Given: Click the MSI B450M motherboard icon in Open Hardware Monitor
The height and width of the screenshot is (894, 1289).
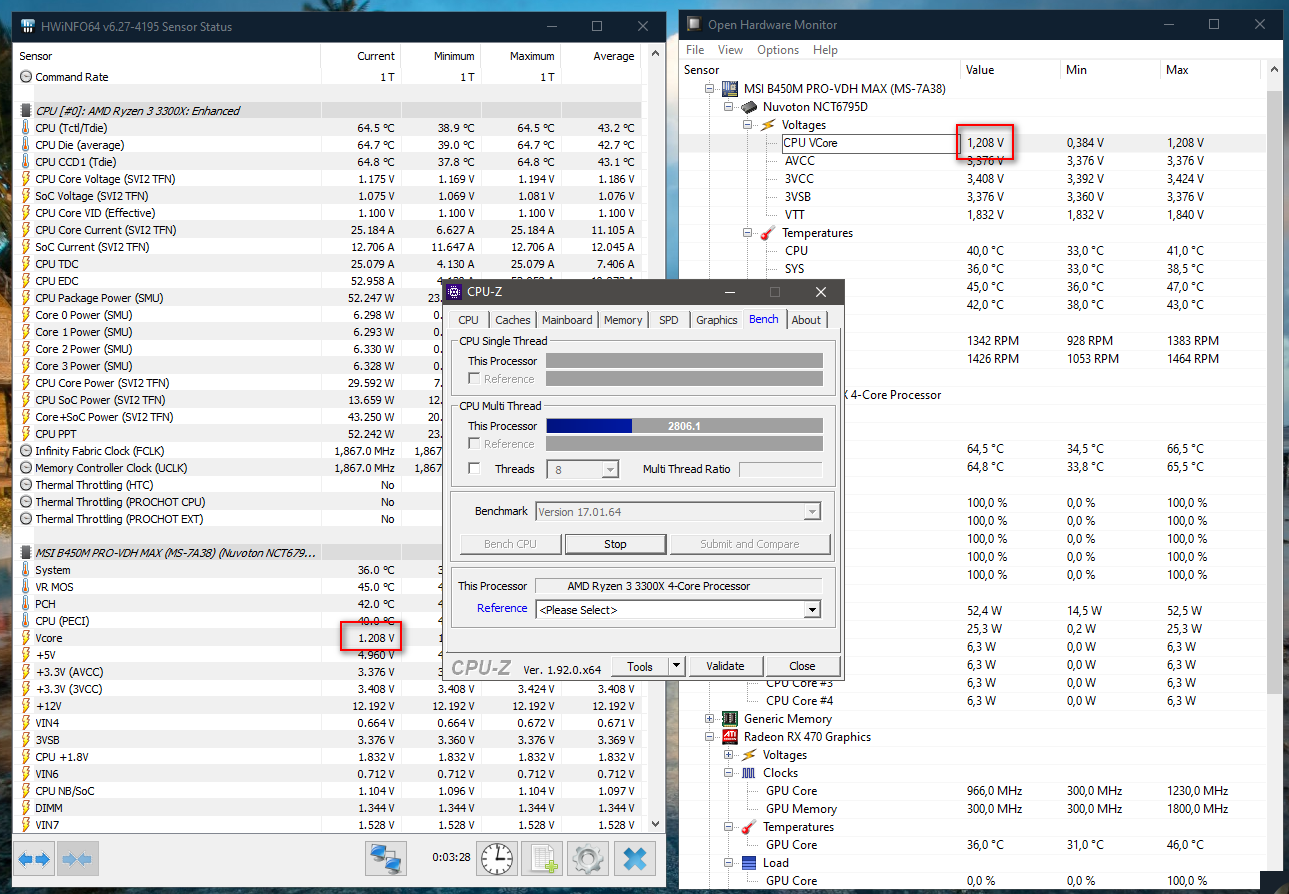Looking at the screenshot, I should pos(729,89).
